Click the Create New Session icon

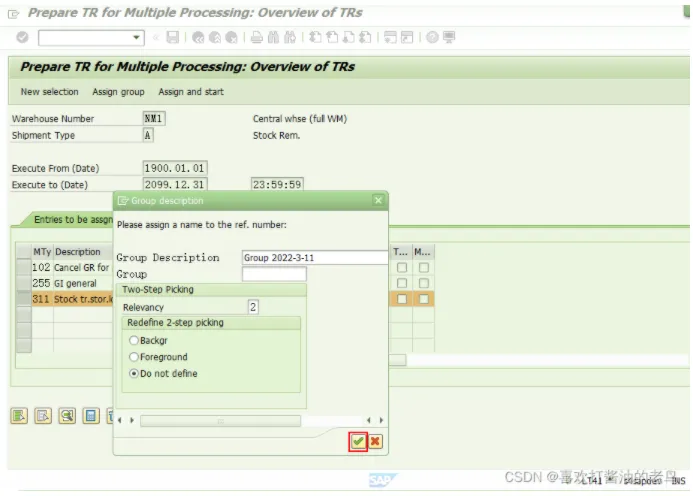390,38
